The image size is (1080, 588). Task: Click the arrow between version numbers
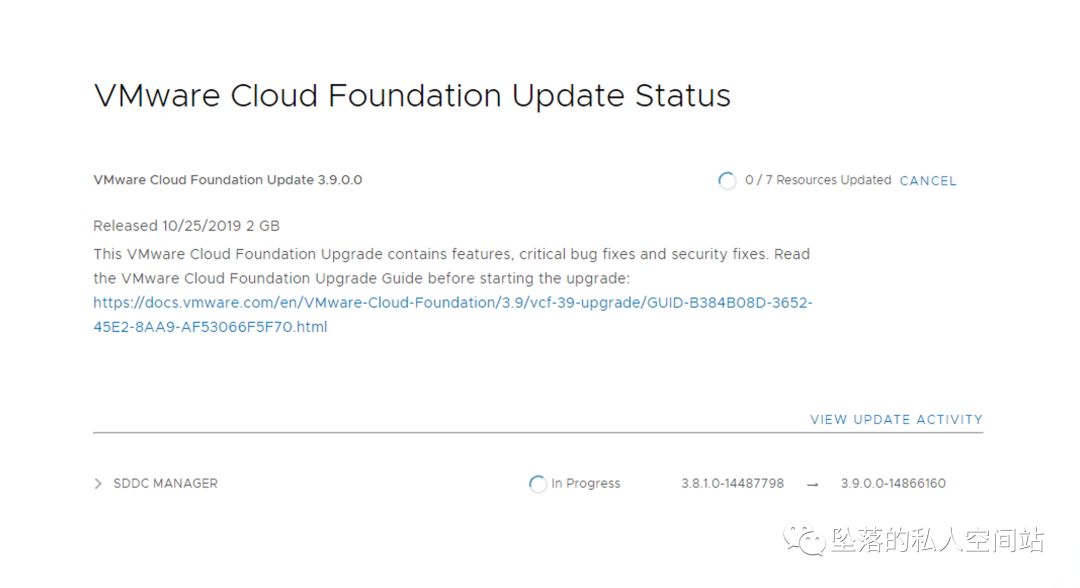[x=812, y=484]
